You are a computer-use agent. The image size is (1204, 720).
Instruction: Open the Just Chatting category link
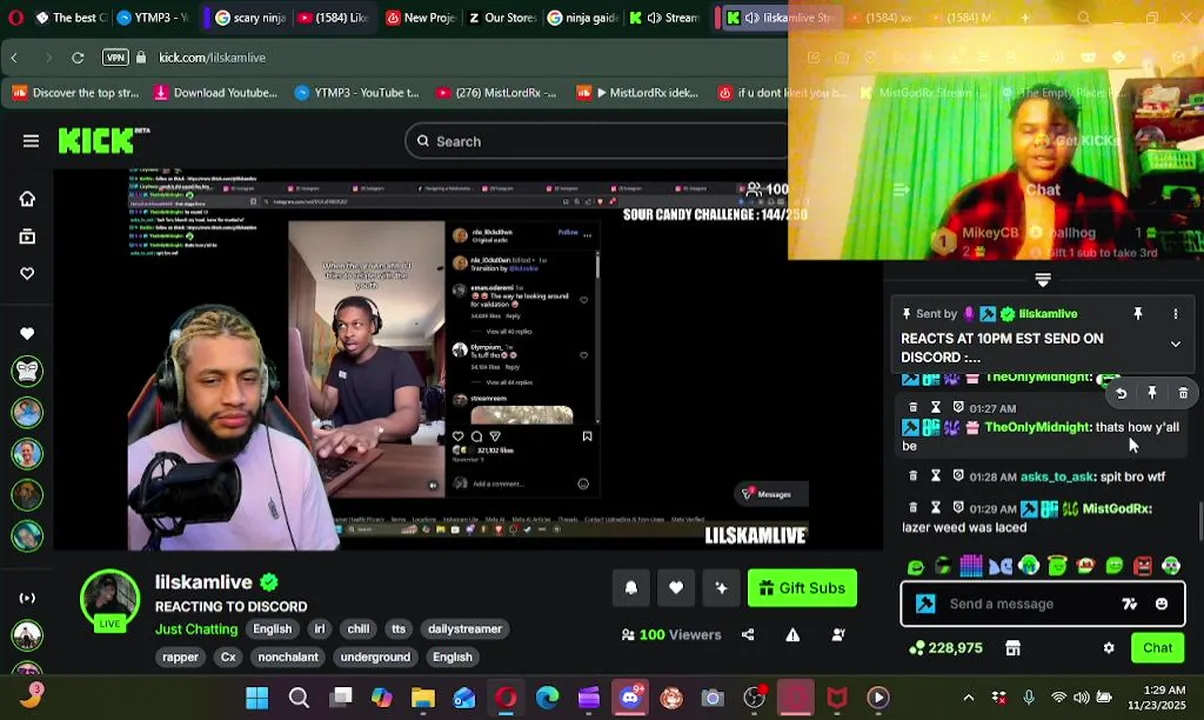[x=196, y=629]
